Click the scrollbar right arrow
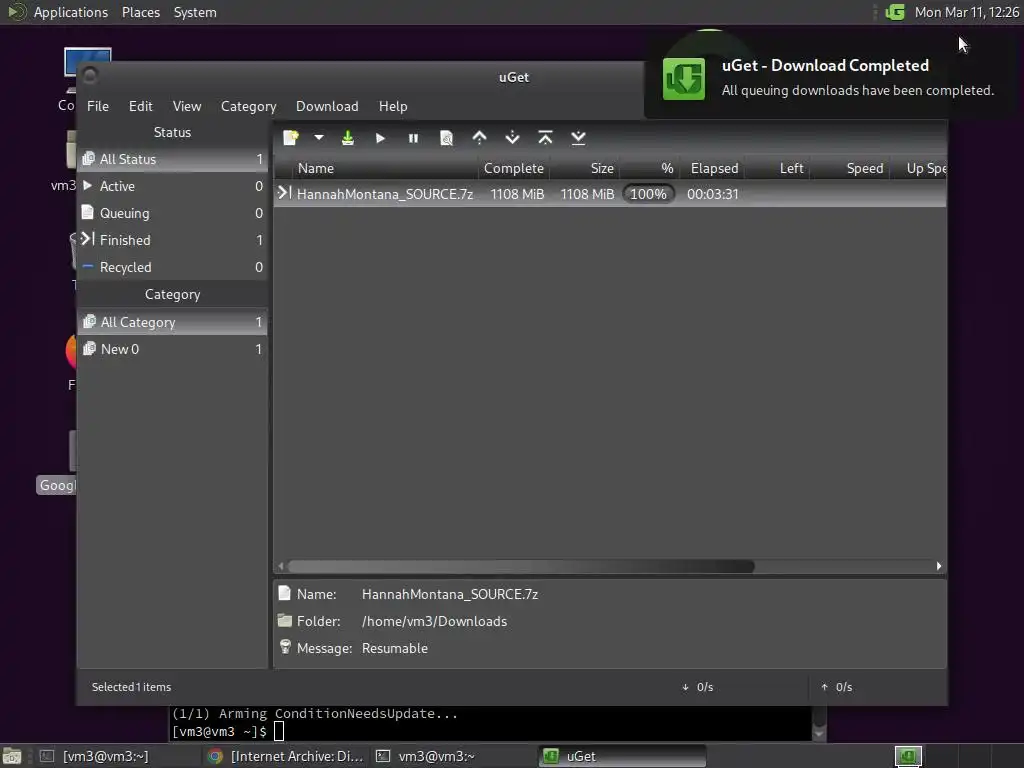1024x768 pixels. click(939, 566)
